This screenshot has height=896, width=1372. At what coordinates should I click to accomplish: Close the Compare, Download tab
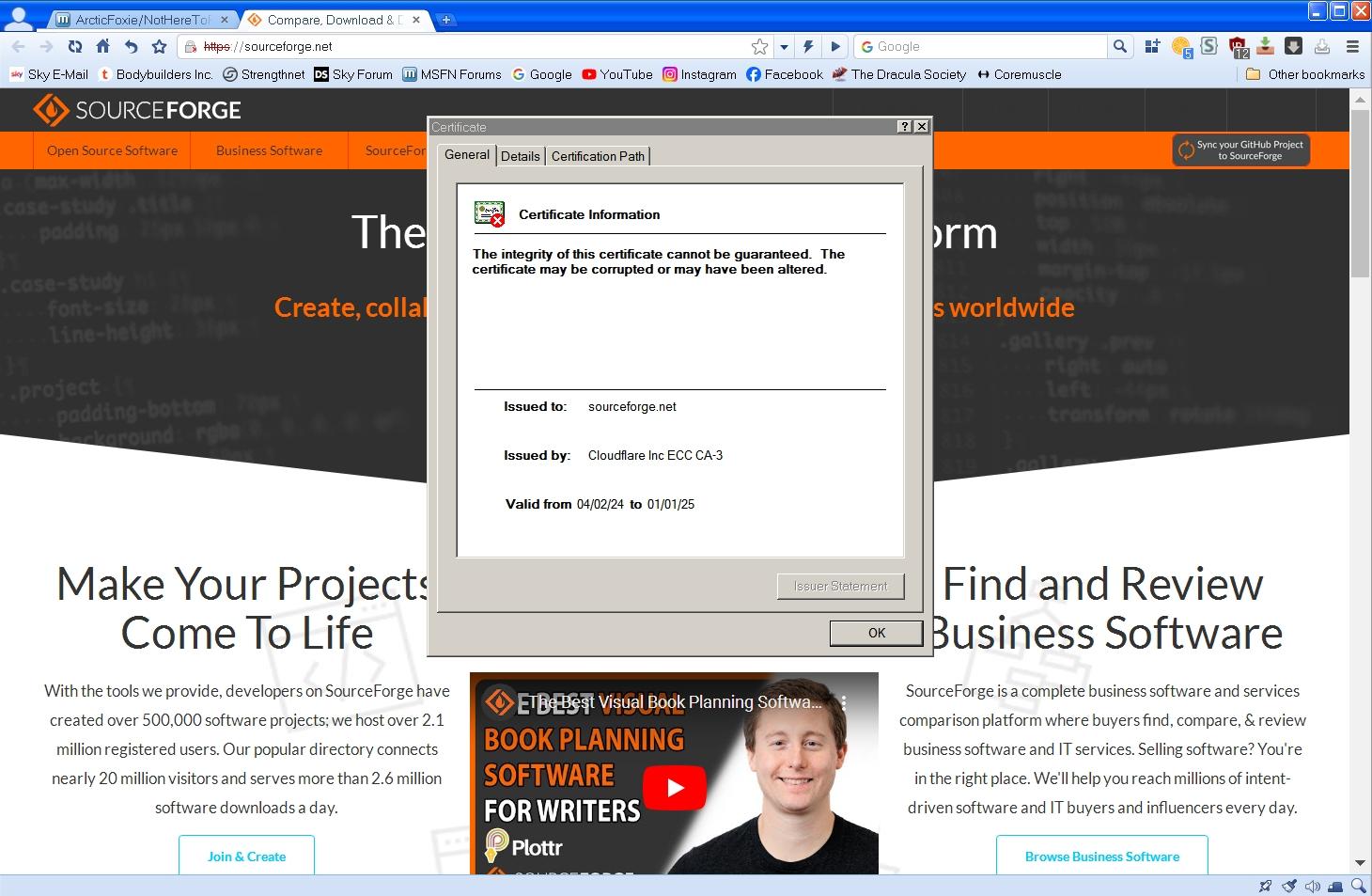click(x=416, y=19)
